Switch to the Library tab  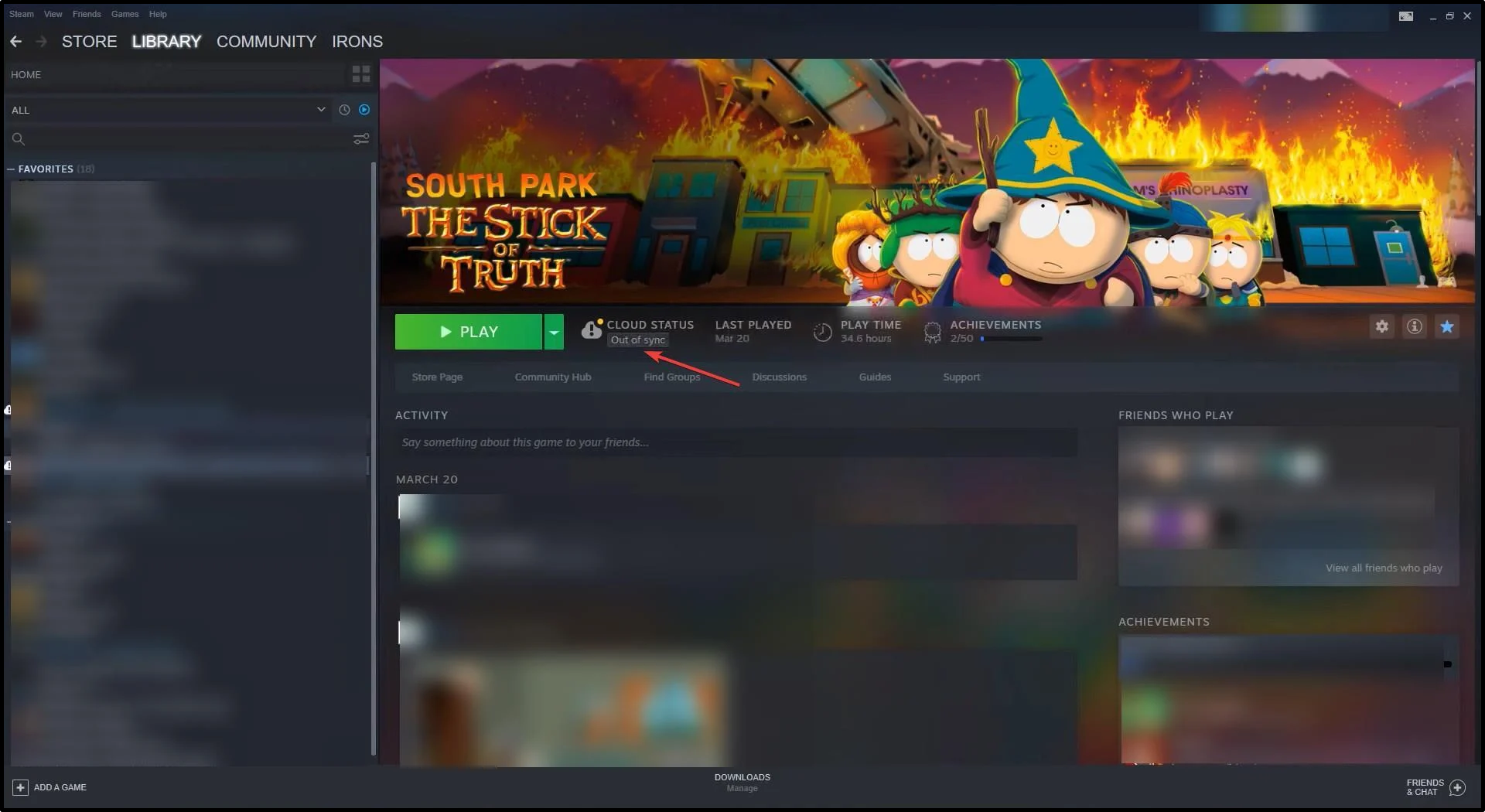click(x=166, y=42)
